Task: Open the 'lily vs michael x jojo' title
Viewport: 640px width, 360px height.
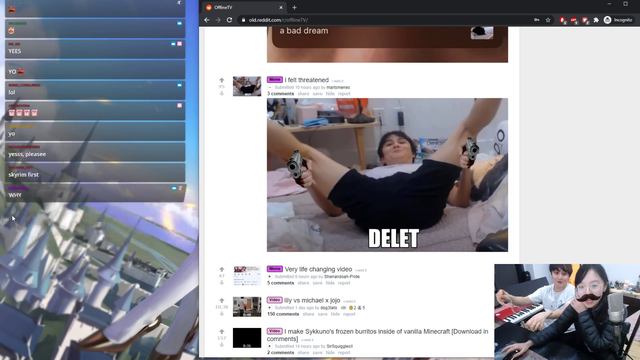Action: pos(312,300)
